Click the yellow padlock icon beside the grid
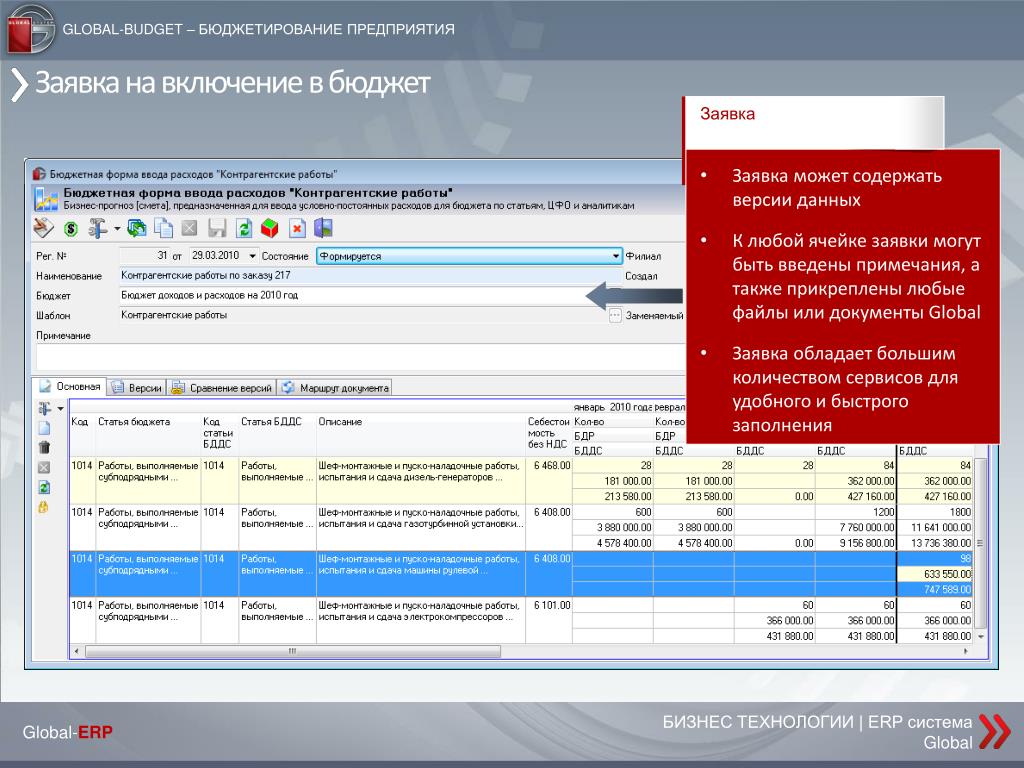The width and height of the screenshot is (1024, 768). click(x=44, y=507)
